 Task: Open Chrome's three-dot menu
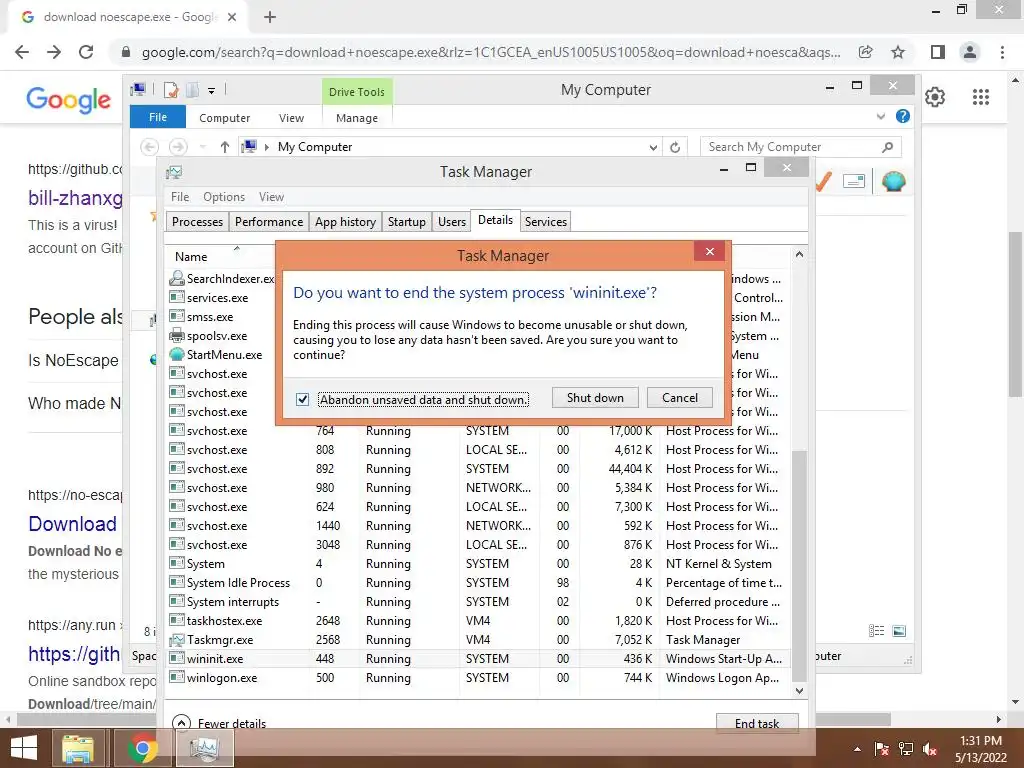point(1002,52)
